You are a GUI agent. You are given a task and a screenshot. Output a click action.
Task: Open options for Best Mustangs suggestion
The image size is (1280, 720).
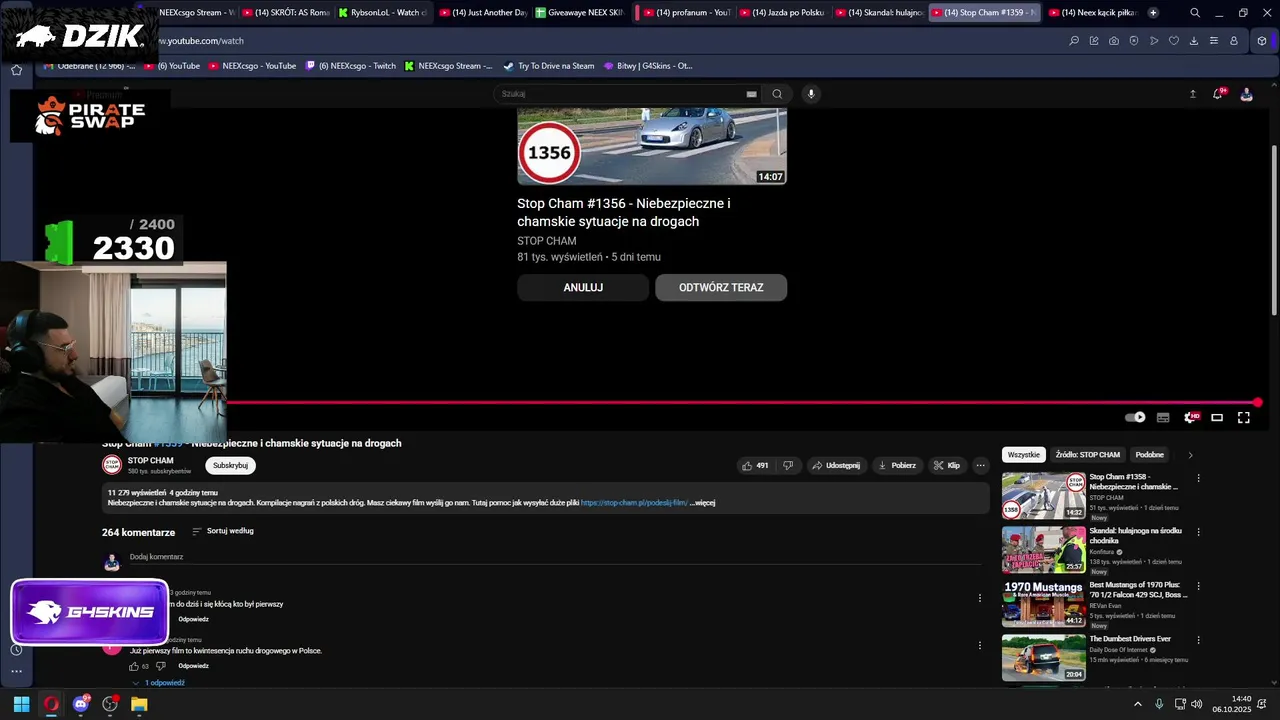coord(1198,586)
